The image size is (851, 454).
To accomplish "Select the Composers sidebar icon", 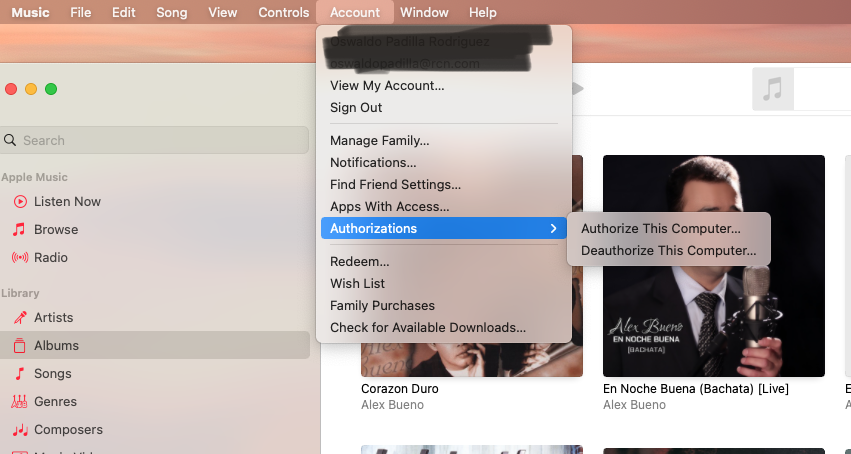I will click(20, 430).
